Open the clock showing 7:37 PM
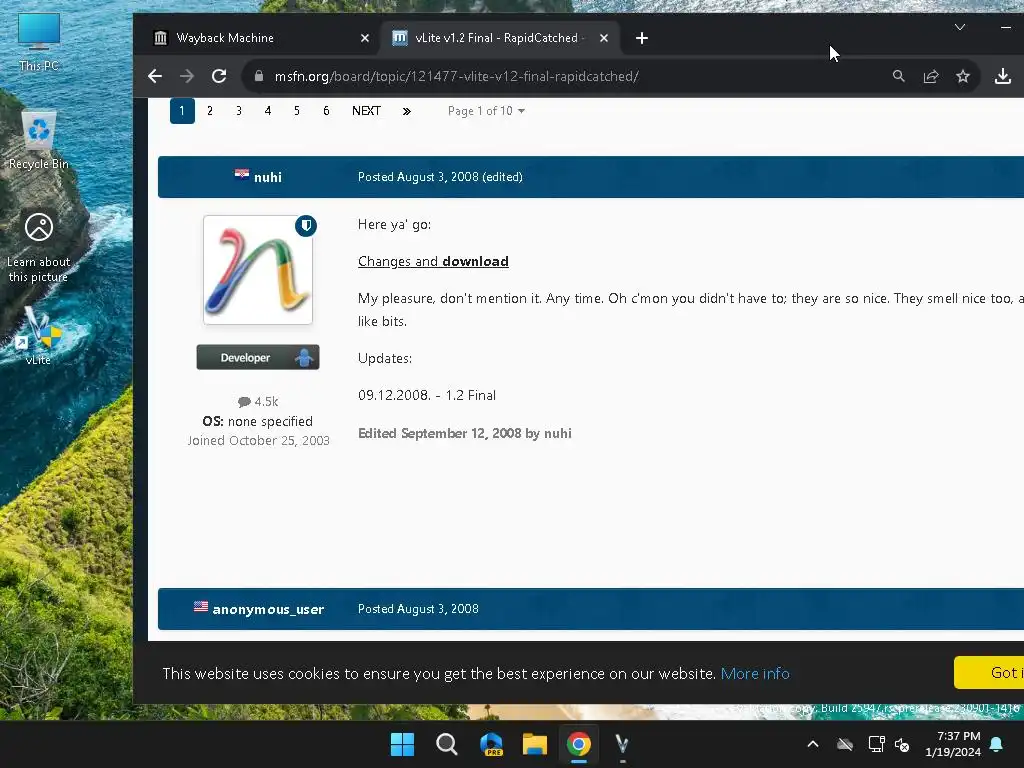The width and height of the screenshot is (1024, 768). 953,744
